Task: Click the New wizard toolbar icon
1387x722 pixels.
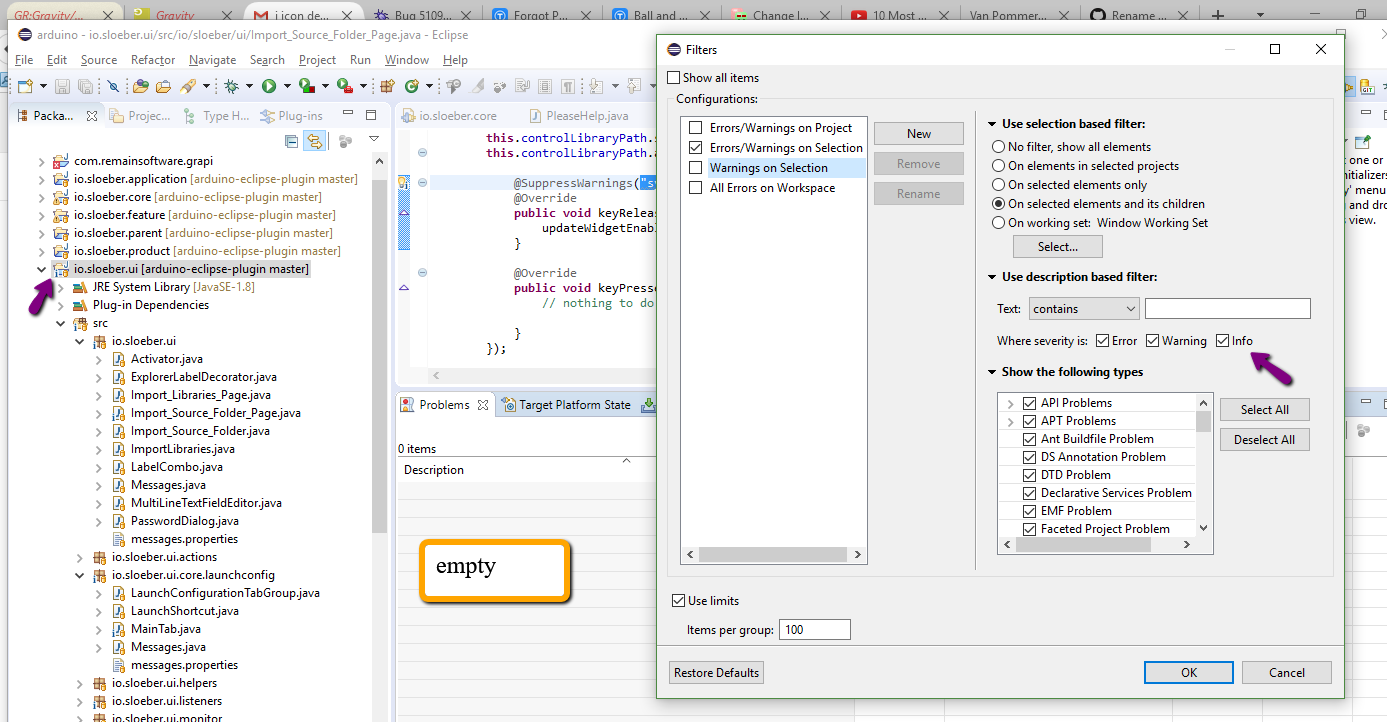Action: coord(25,87)
